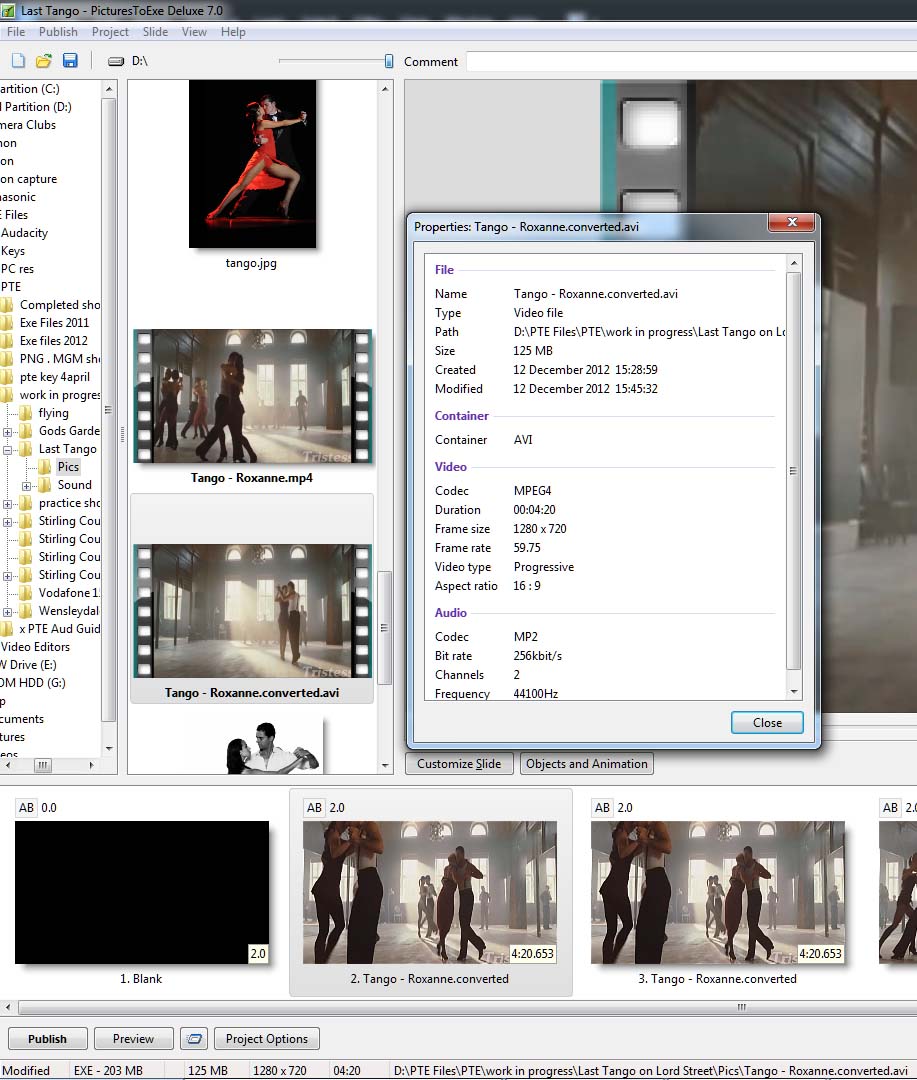Click the New project icon
Screen dimensions: 917x1080
pos(18,61)
